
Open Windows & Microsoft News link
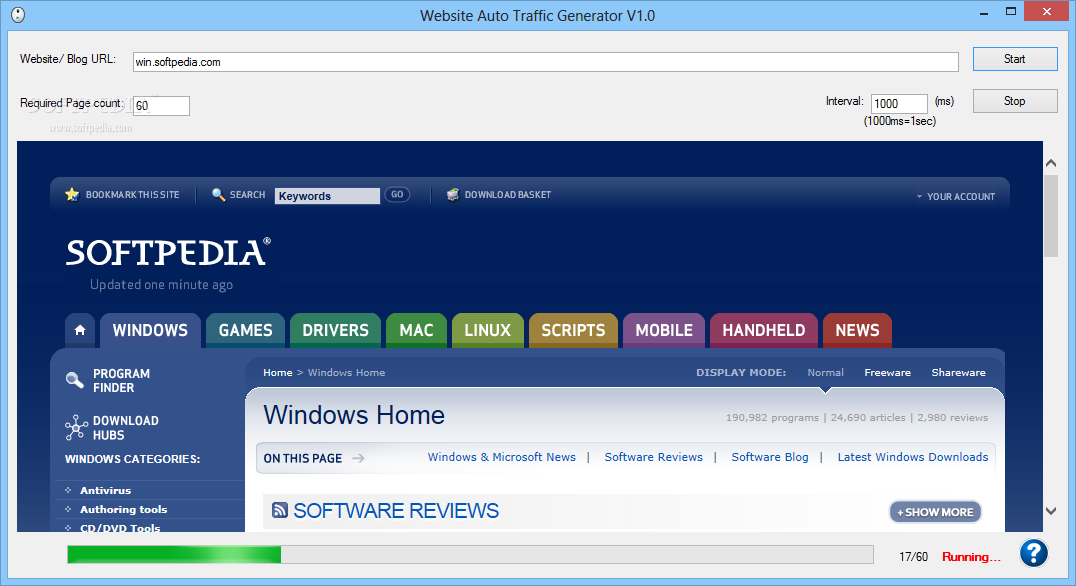coord(502,457)
